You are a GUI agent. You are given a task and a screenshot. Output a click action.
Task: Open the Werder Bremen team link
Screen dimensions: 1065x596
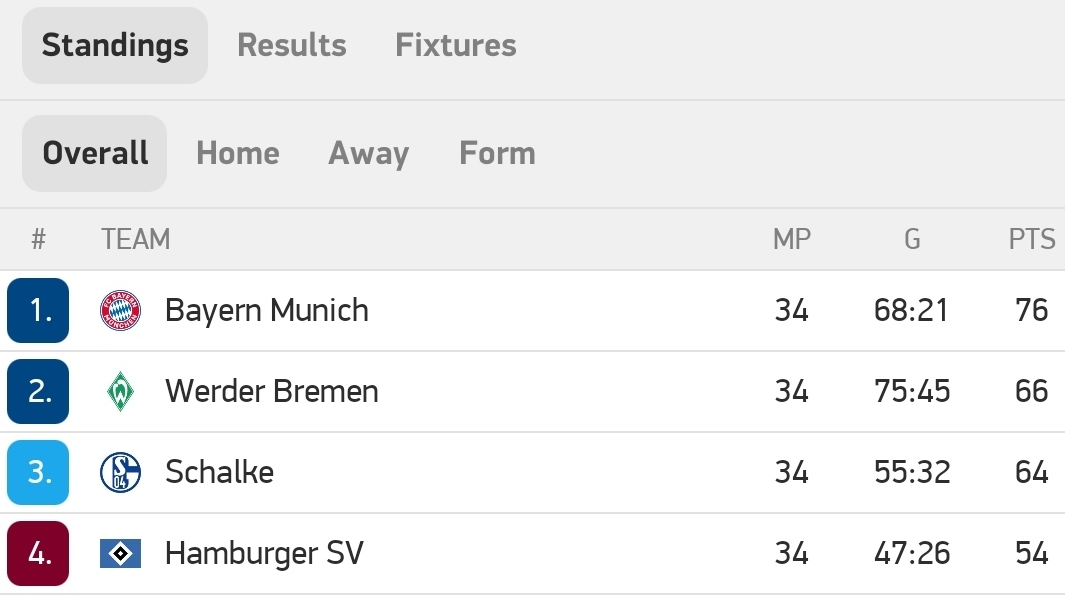click(x=272, y=391)
